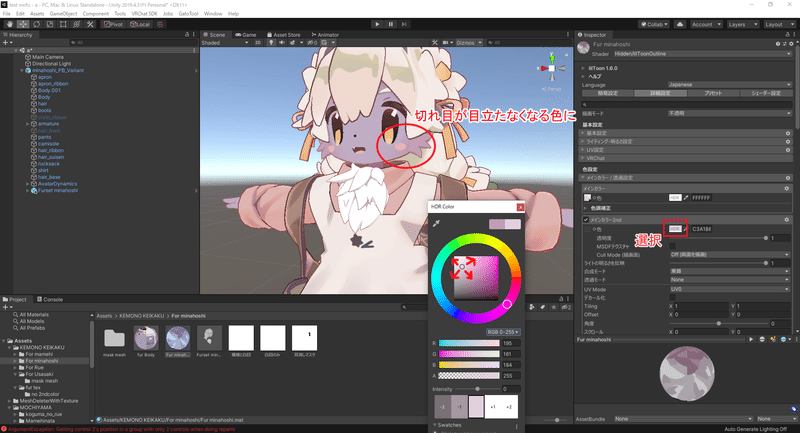Open the Layout dropdown
This screenshot has height=433, width=800.
(x=778, y=24)
